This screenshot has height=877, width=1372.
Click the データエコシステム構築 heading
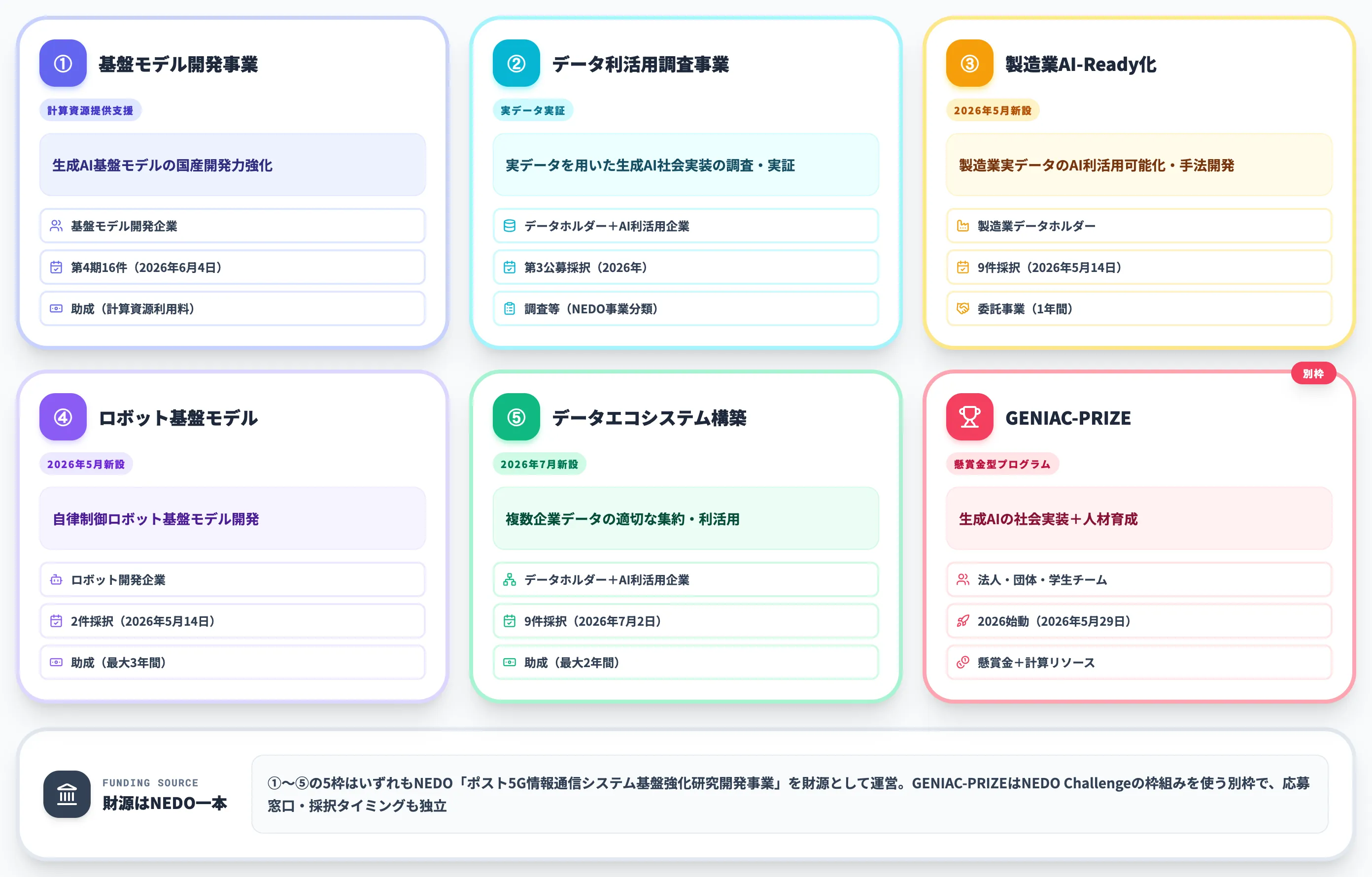(649, 417)
